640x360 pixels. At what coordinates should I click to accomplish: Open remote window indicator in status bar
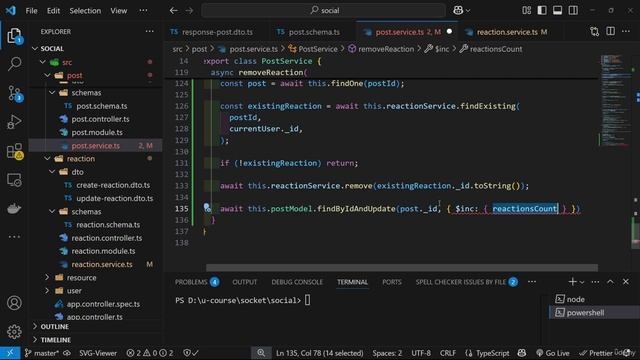click(10, 353)
